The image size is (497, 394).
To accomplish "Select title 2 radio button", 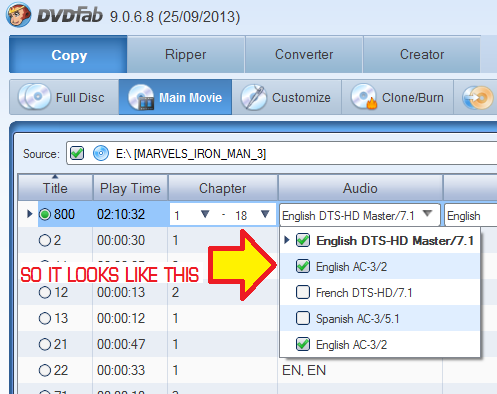I will pos(45,240).
